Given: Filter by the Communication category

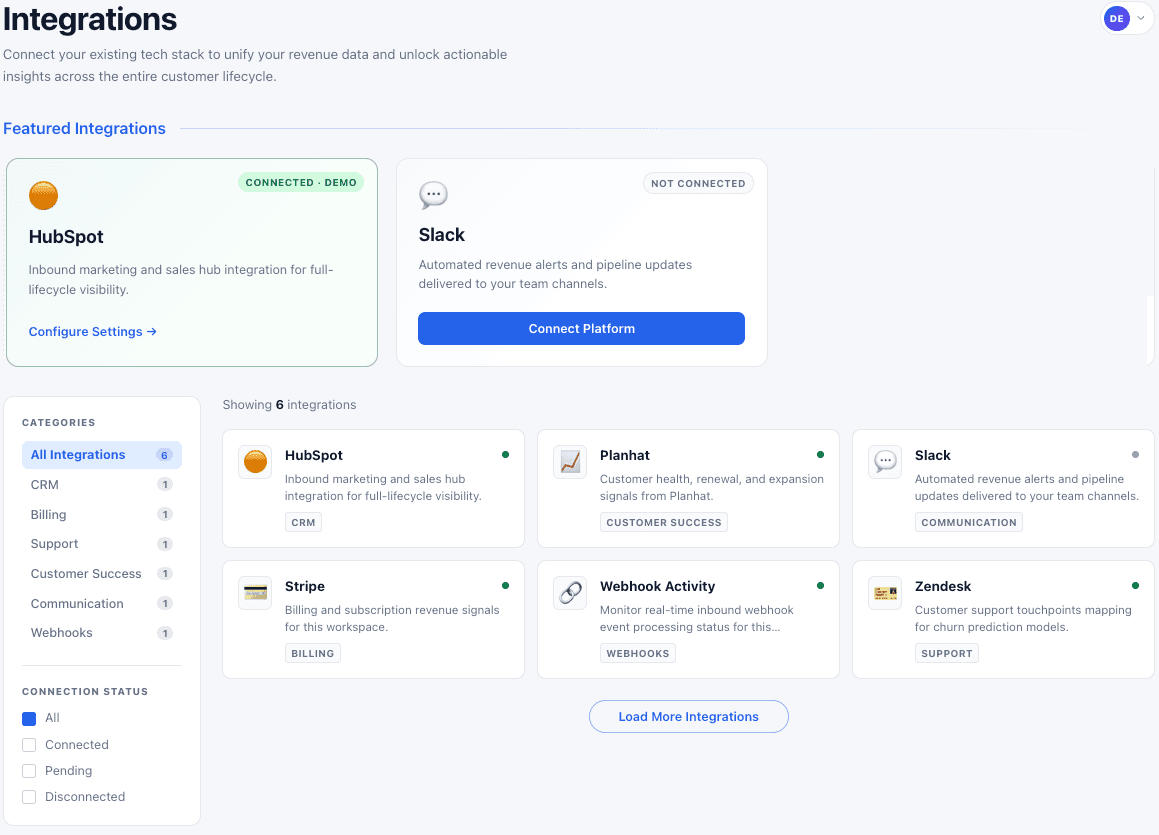Looking at the screenshot, I should [x=102, y=603].
